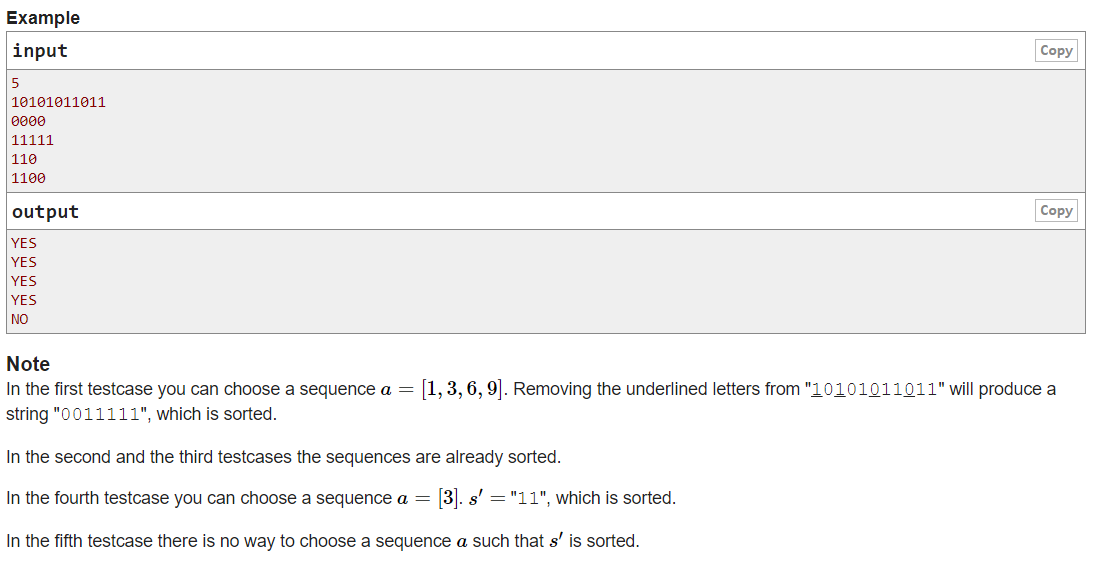The image size is (1100, 582).
Task: Click the "NO" output line
Action: tap(20, 319)
